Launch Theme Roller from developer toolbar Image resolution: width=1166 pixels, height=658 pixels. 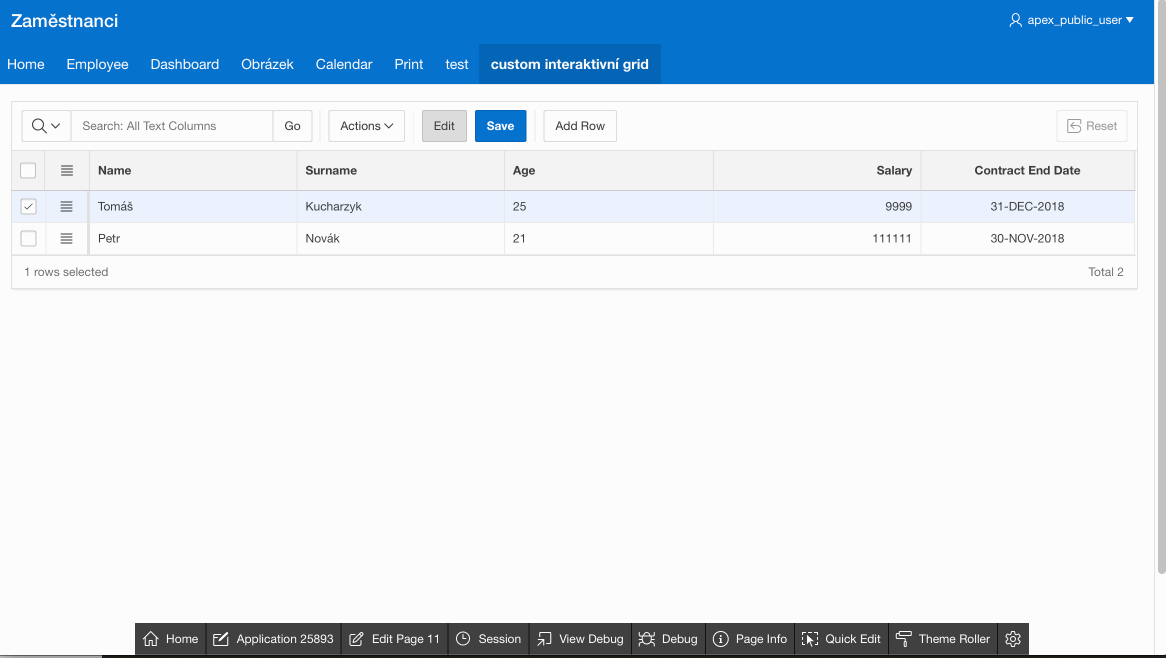pos(943,639)
